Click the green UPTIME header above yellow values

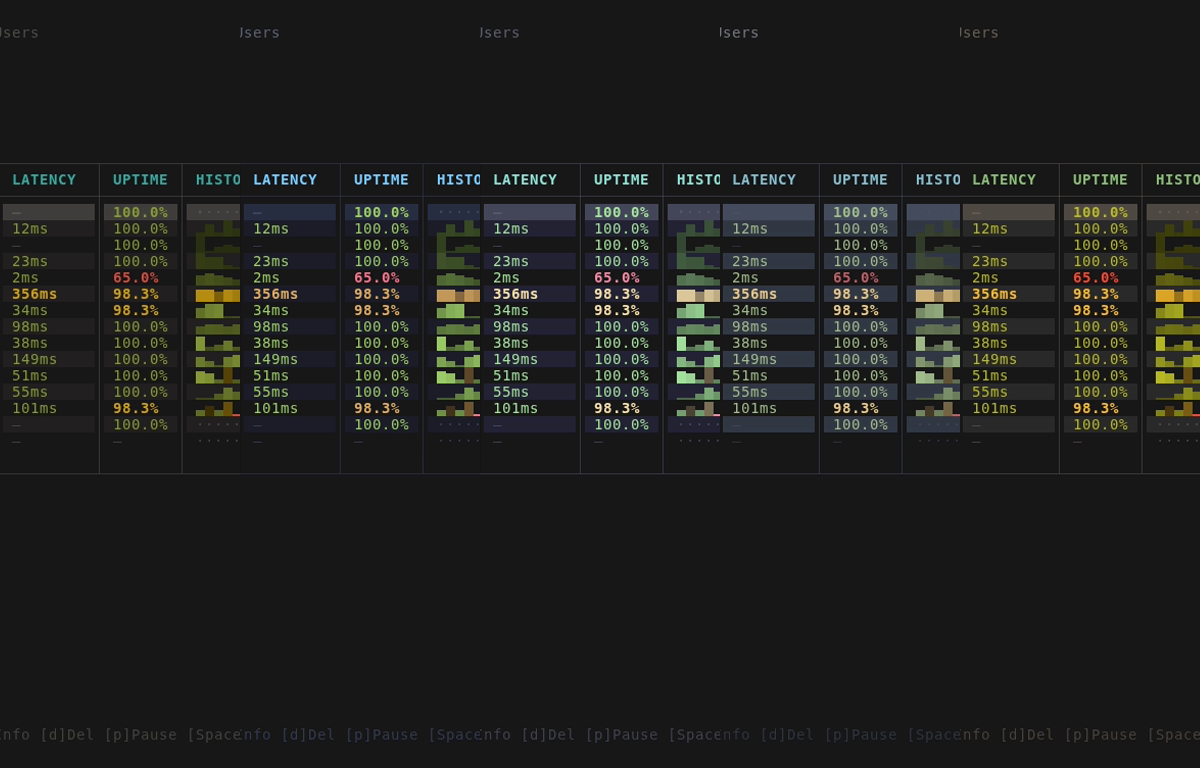(x=1100, y=180)
